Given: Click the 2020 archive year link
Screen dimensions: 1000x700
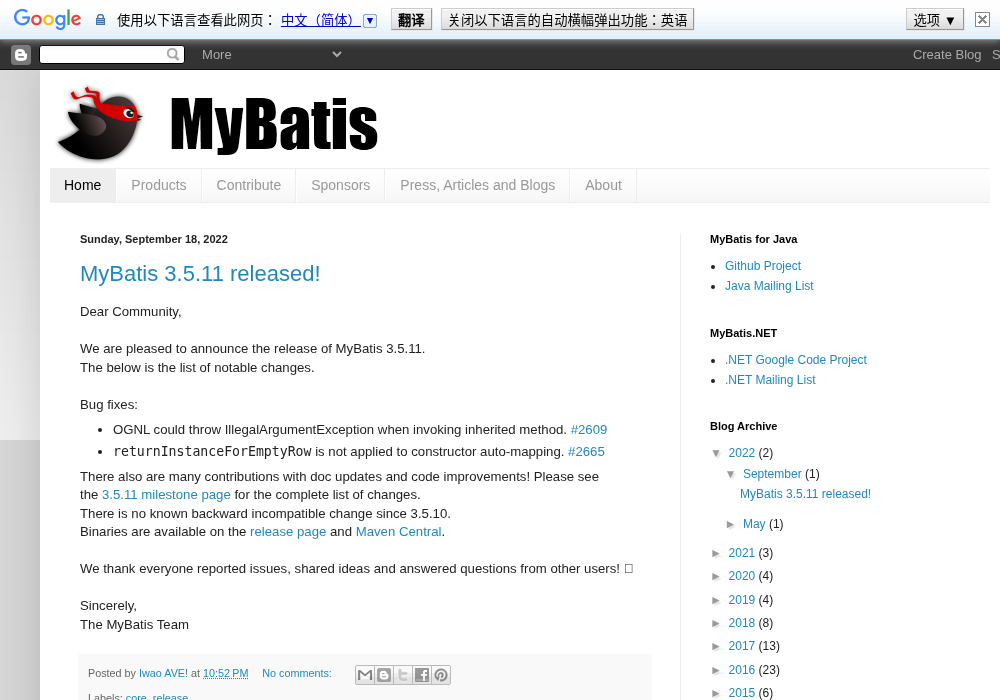Looking at the screenshot, I should tap(742, 576).
